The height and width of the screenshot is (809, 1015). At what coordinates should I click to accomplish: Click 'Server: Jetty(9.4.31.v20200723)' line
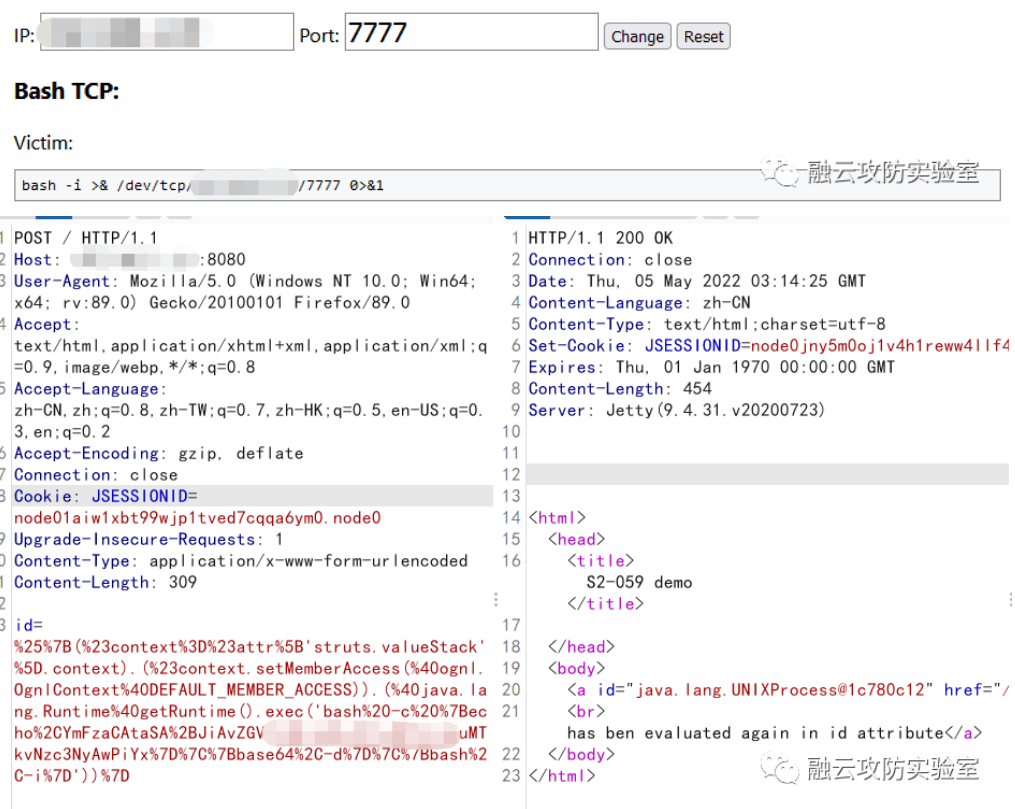pyautogui.click(x=676, y=410)
